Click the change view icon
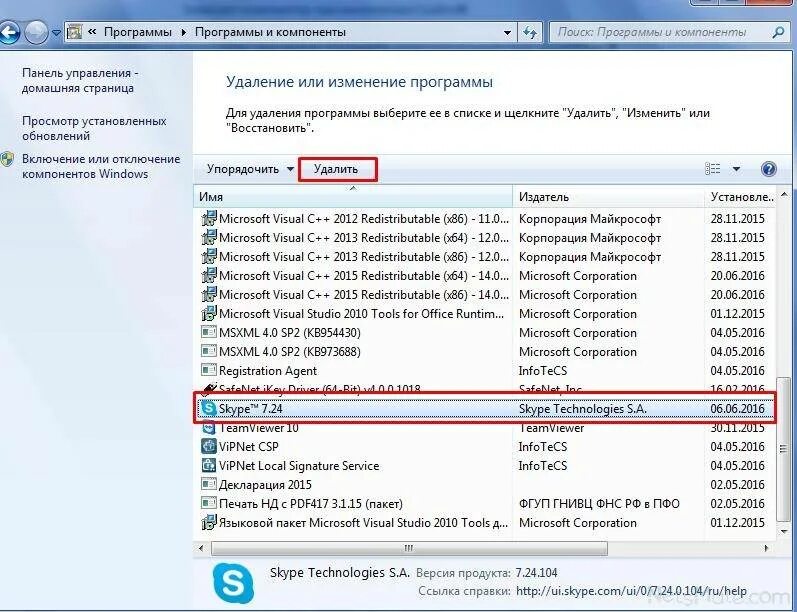The height and width of the screenshot is (612, 797). pyautogui.click(x=713, y=168)
